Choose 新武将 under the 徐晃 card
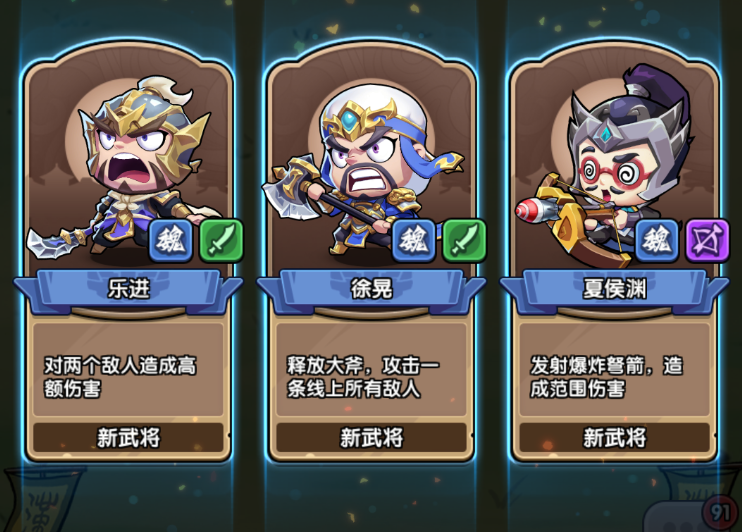This screenshot has width=742, height=532. click(x=371, y=437)
